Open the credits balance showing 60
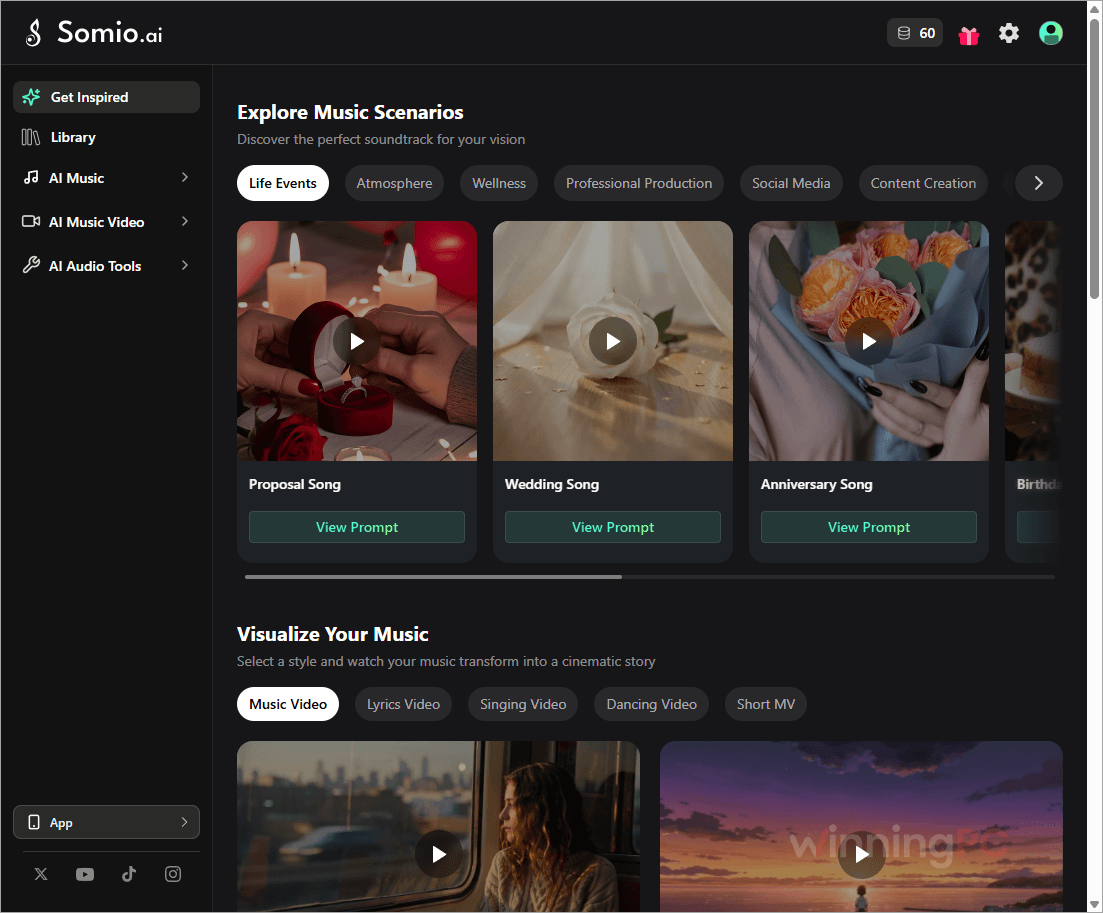The width and height of the screenshot is (1103, 913). pyautogui.click(x=915, y=33)
